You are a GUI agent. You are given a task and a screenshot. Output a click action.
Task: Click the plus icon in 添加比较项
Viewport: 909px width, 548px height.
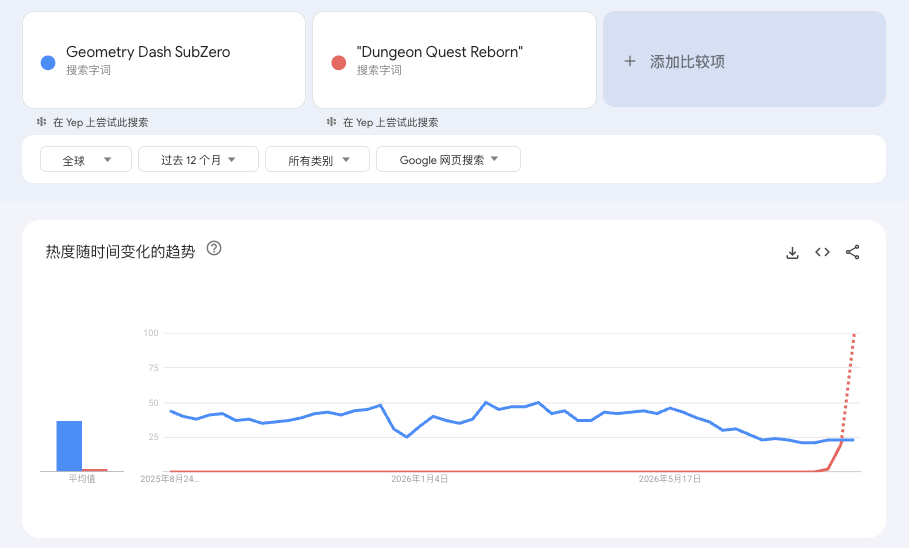pos(630,61)
